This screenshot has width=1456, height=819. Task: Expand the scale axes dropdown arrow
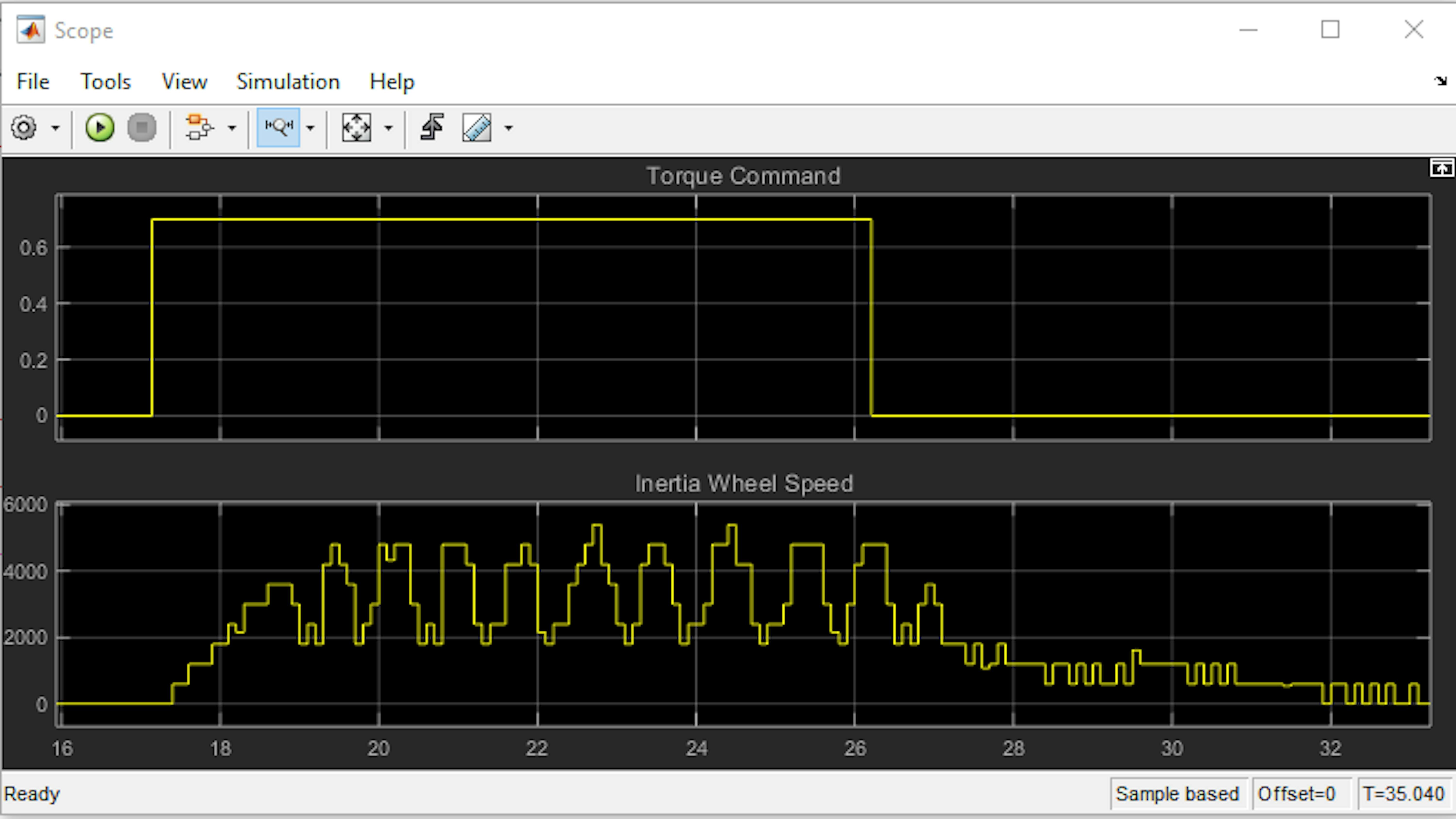388,128
